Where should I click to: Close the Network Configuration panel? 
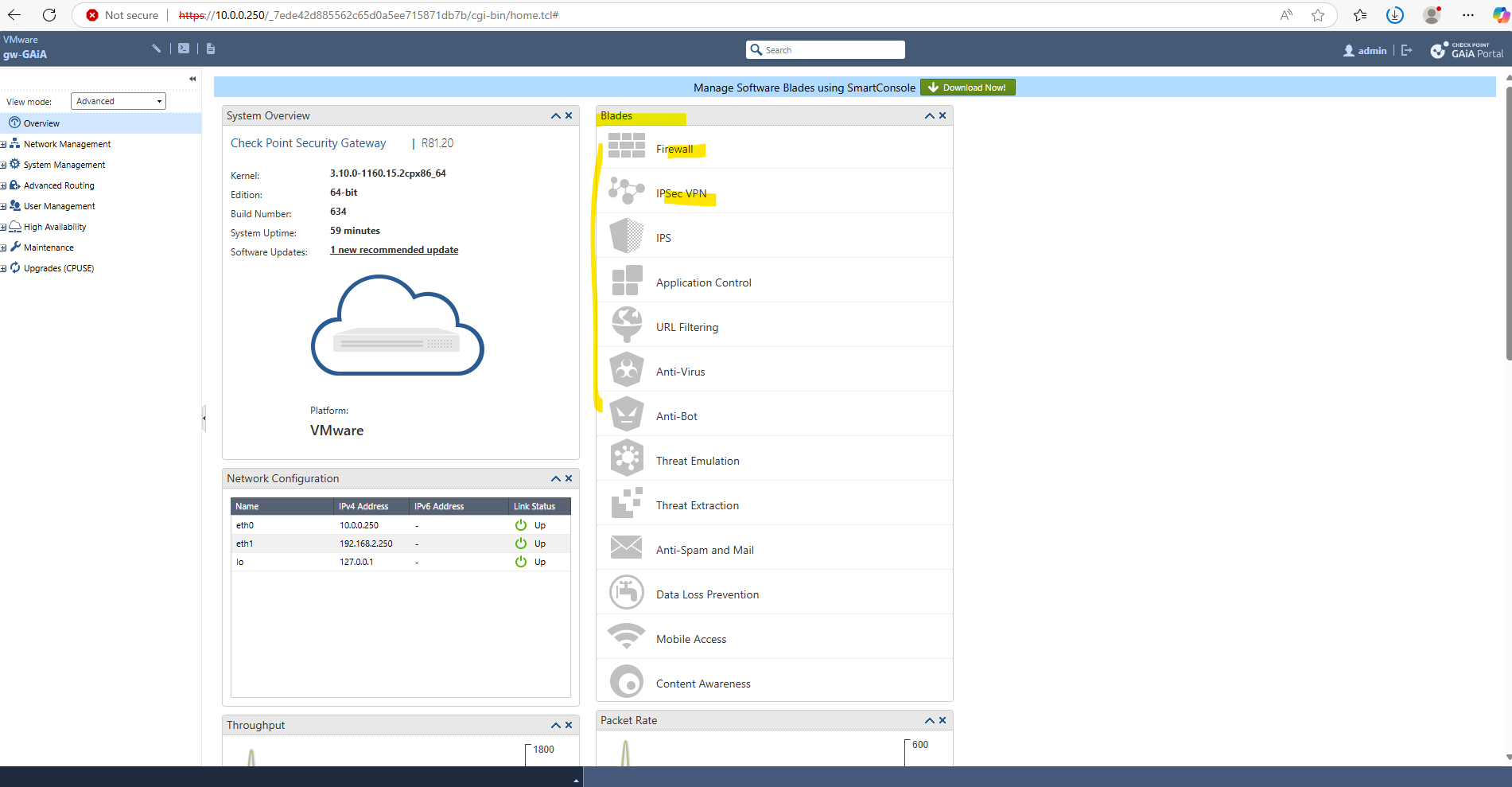coord(569,479)
